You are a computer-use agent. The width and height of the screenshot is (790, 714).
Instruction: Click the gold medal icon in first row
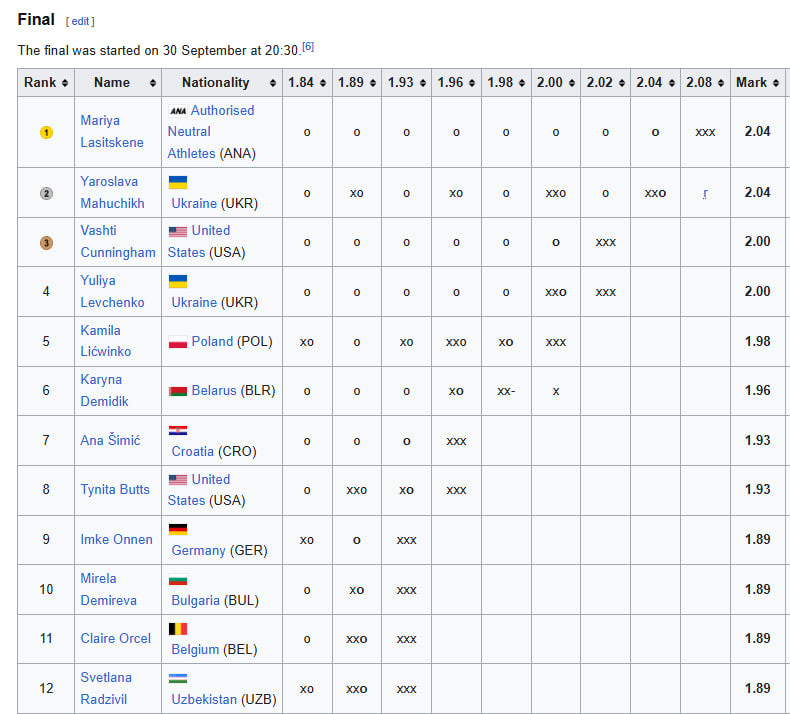pyautogui.click(x=45, y=132)
